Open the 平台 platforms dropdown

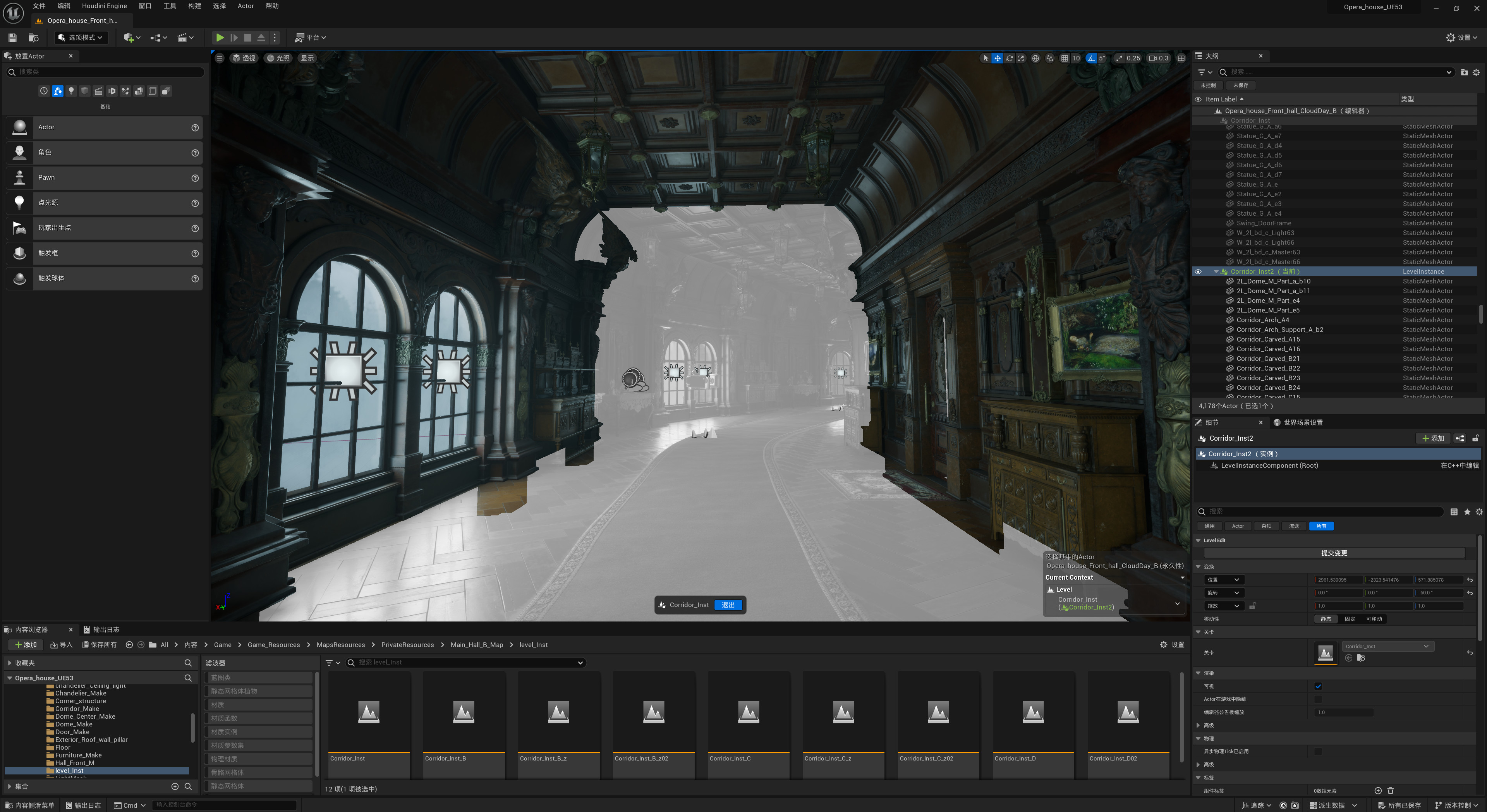[311, 38]
